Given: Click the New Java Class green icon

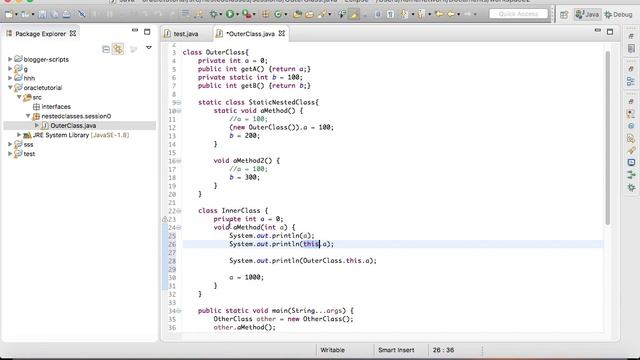Looking at the screenshot, I should point(278,14).
